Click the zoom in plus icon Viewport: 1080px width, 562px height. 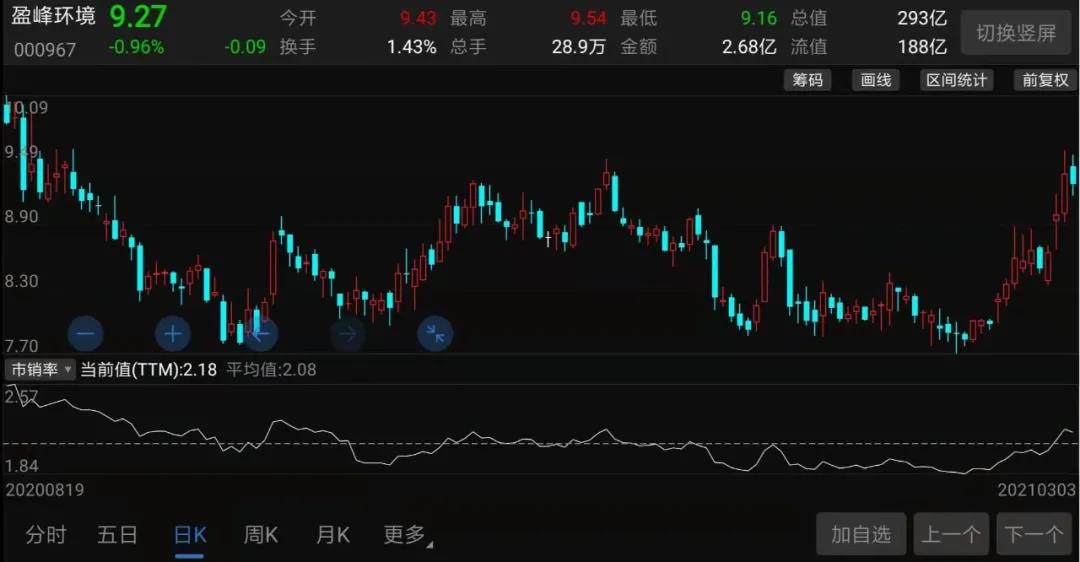pos(172,334)
